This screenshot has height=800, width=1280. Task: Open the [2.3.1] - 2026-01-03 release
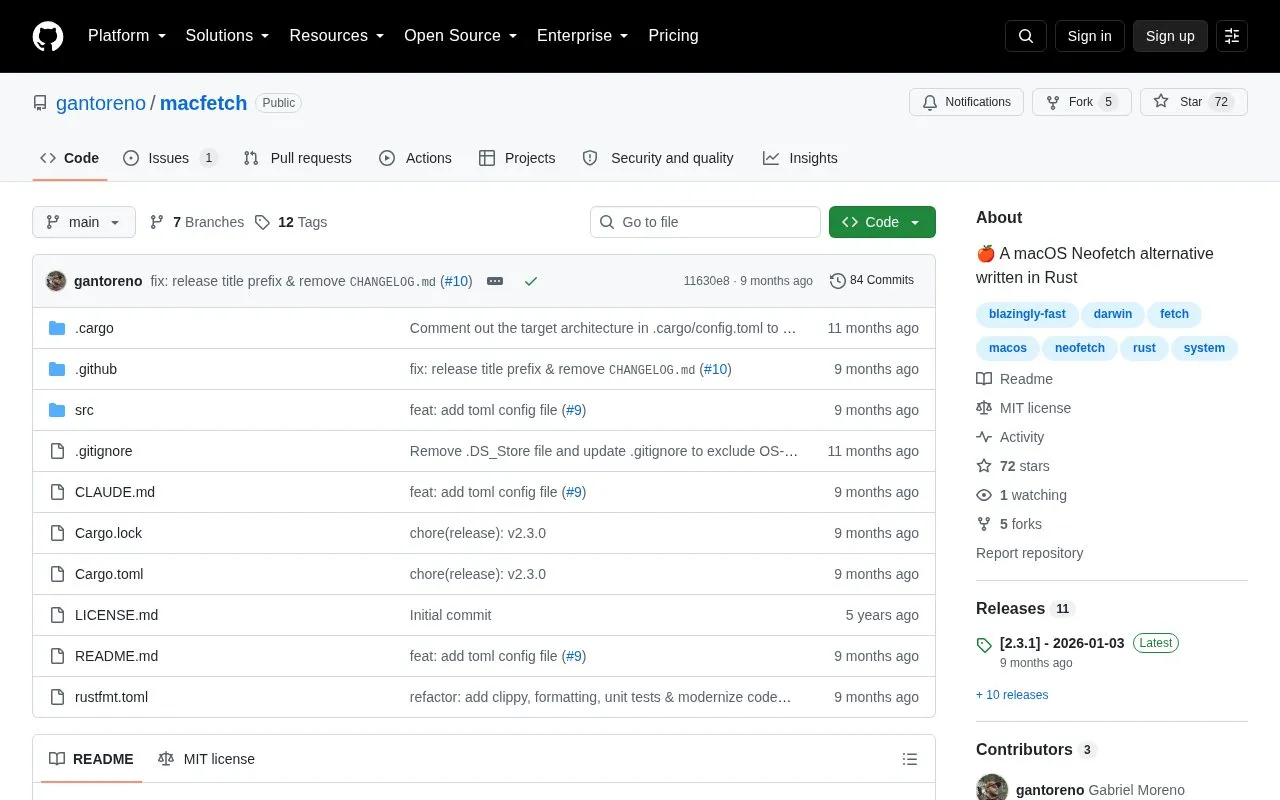pyautogui.click(x=1062, y=643)
